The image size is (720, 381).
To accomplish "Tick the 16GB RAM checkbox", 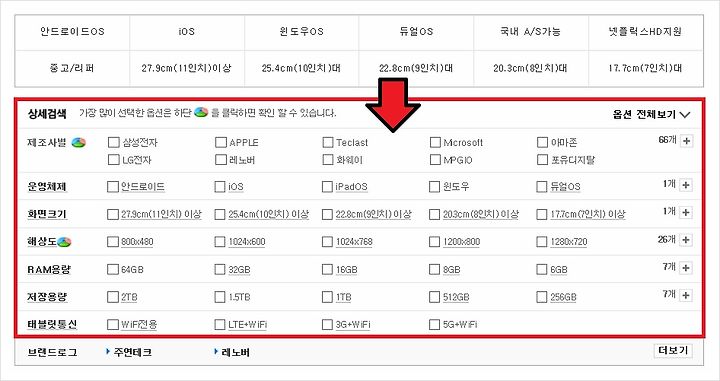I will 327,269.
